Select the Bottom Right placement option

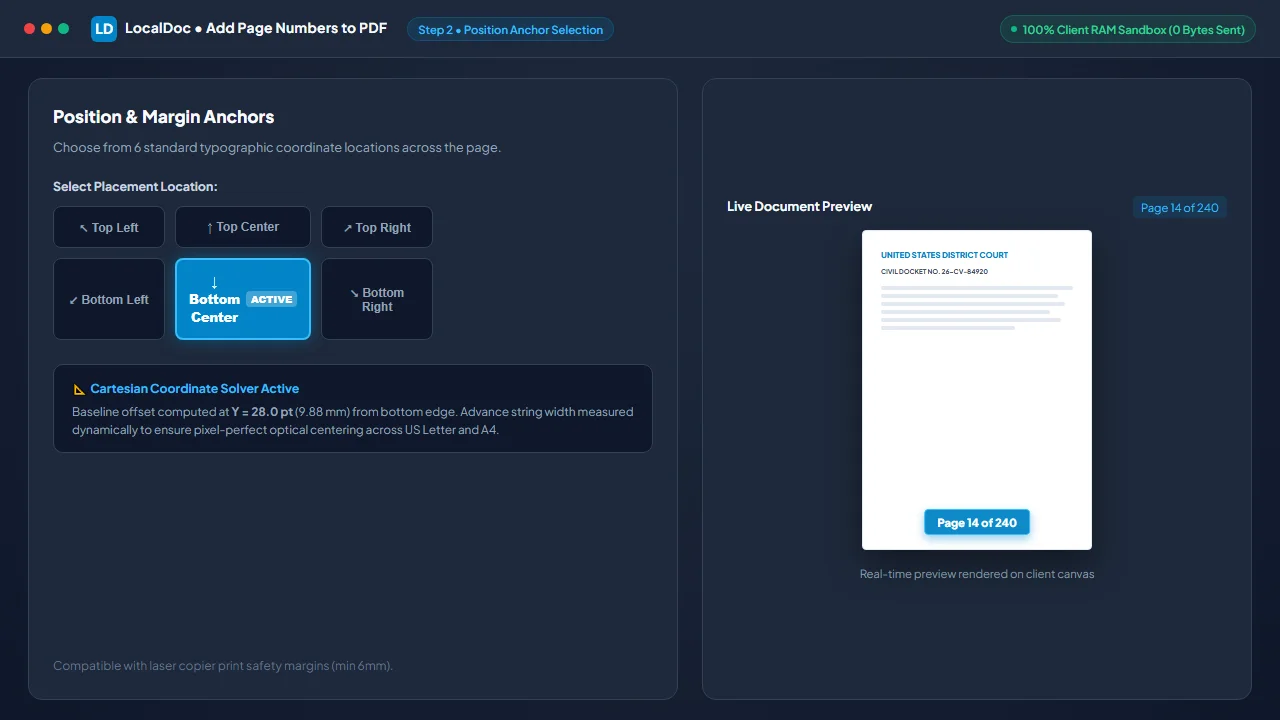click(377, 299)
